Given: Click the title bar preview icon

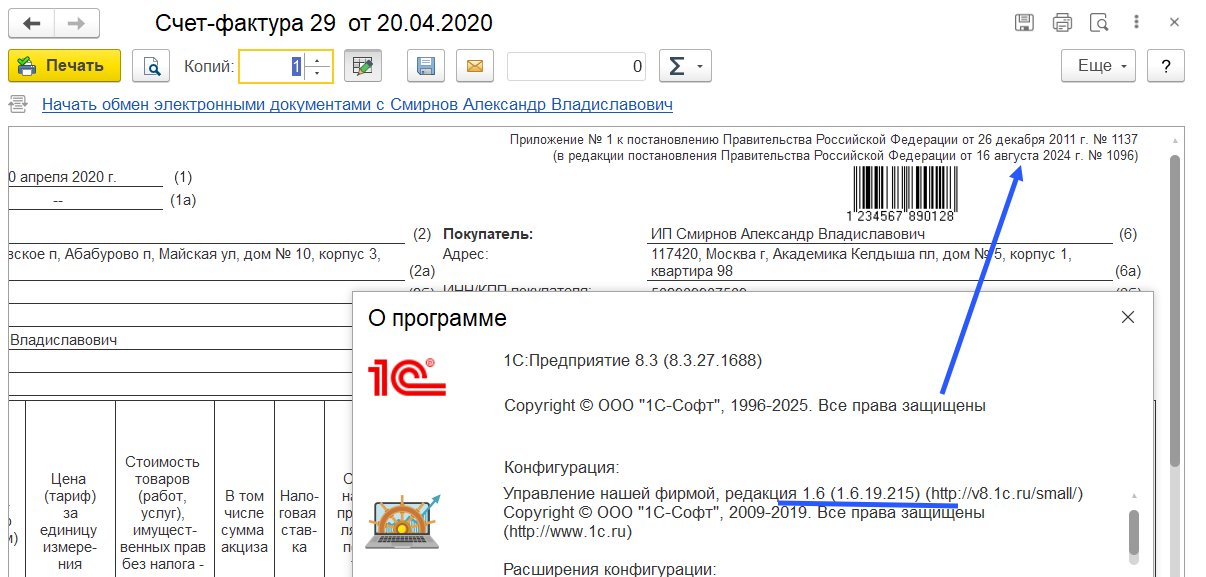Looking at the screenshot, I should 1099,23.
